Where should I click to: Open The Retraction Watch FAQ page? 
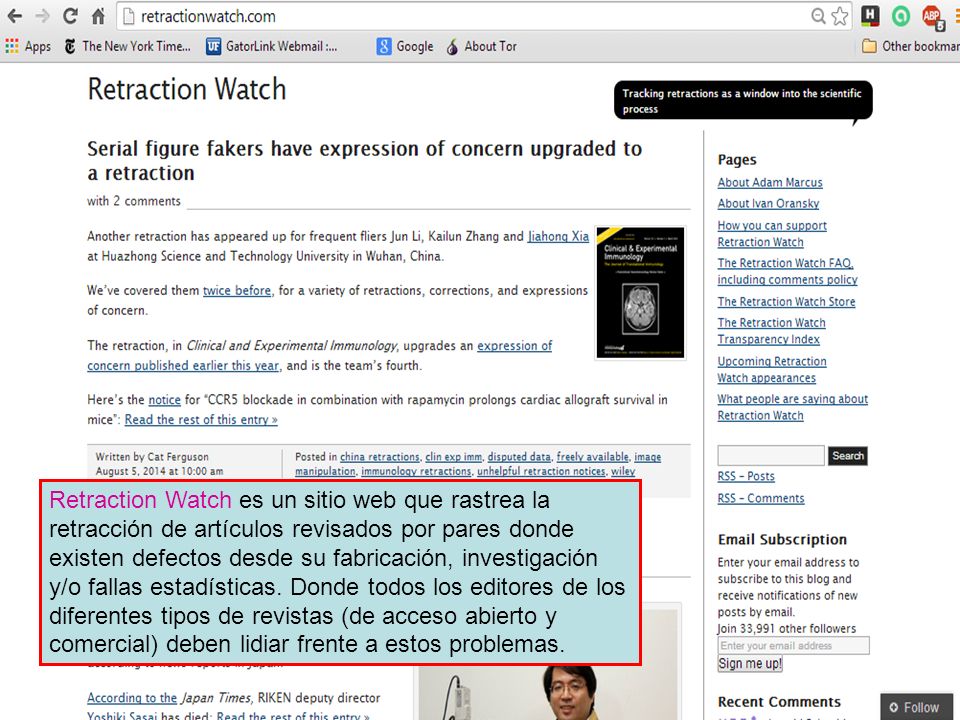(x=787, y=271)
